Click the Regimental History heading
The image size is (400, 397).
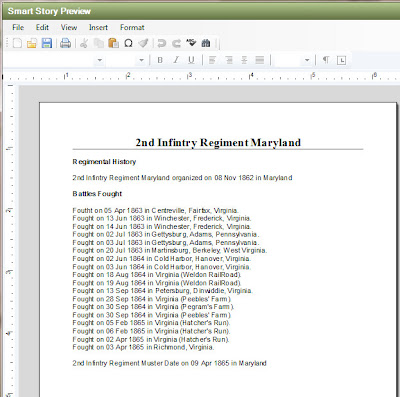tap(104, 162)
